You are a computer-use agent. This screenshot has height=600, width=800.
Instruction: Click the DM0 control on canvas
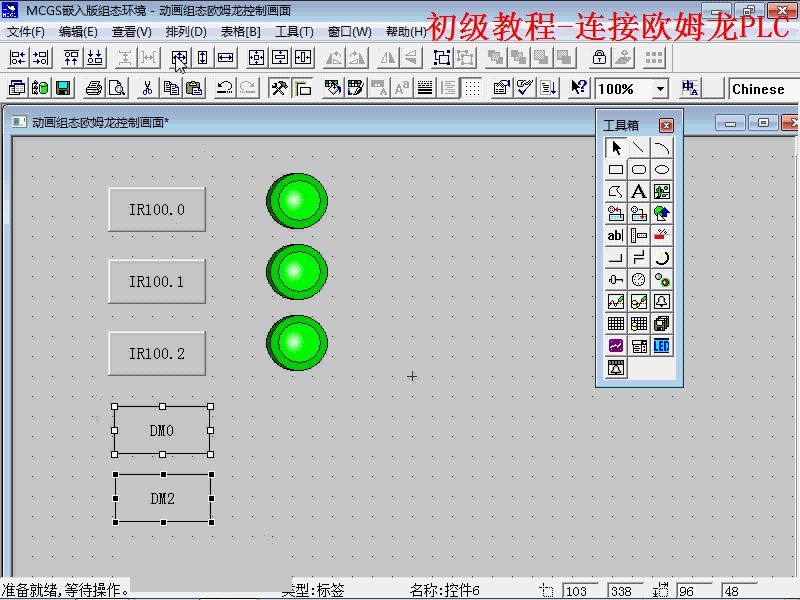(x=162, y=429)
